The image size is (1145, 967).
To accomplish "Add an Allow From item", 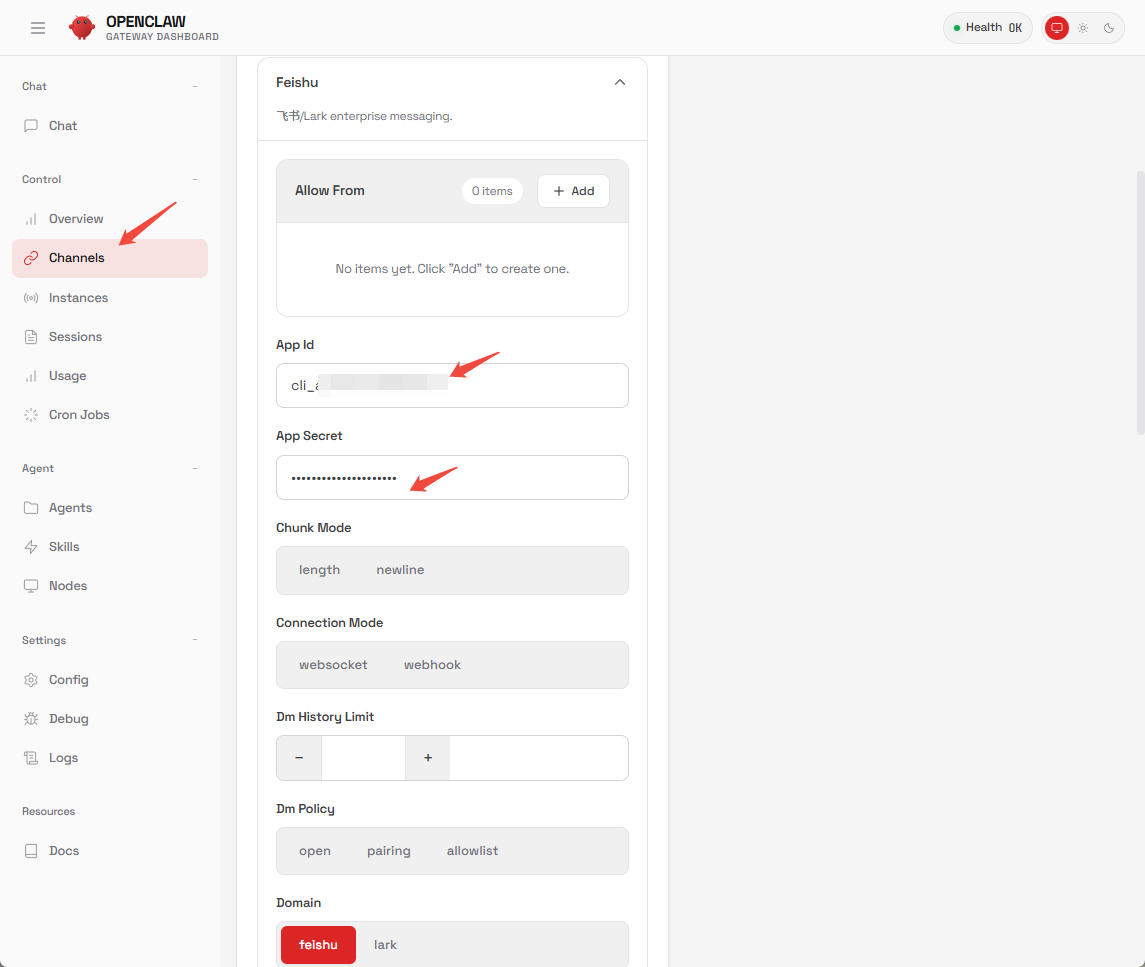I will point(573,191).
